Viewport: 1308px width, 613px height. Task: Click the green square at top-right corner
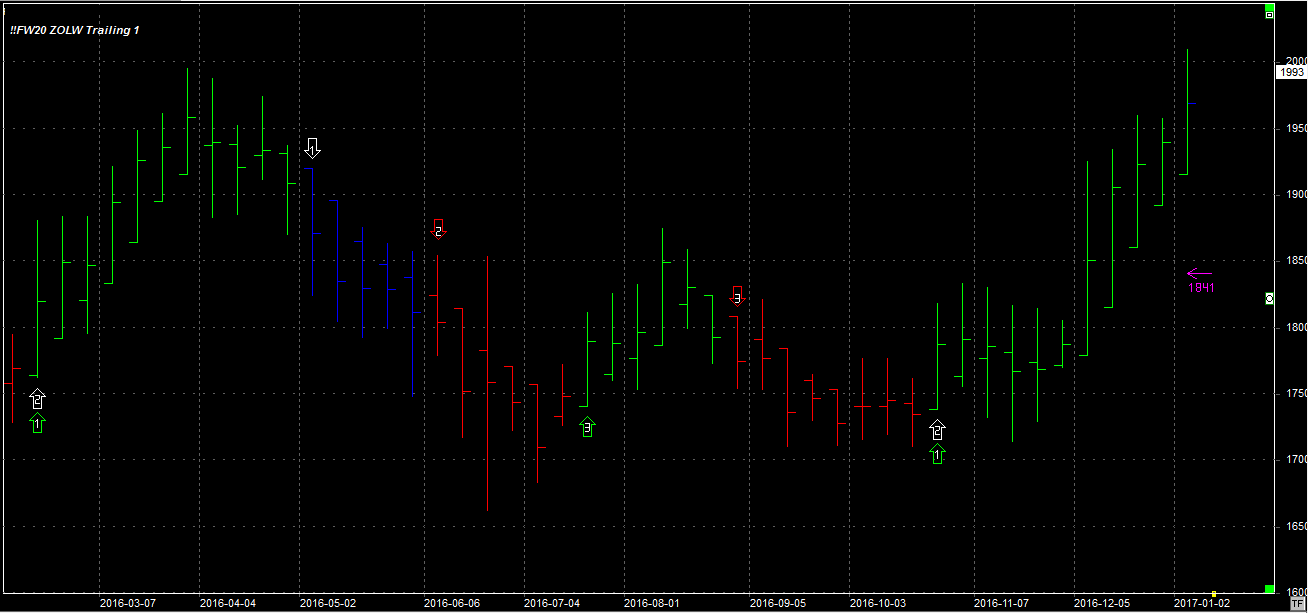pyautogui.click(x=1269, y=6)
